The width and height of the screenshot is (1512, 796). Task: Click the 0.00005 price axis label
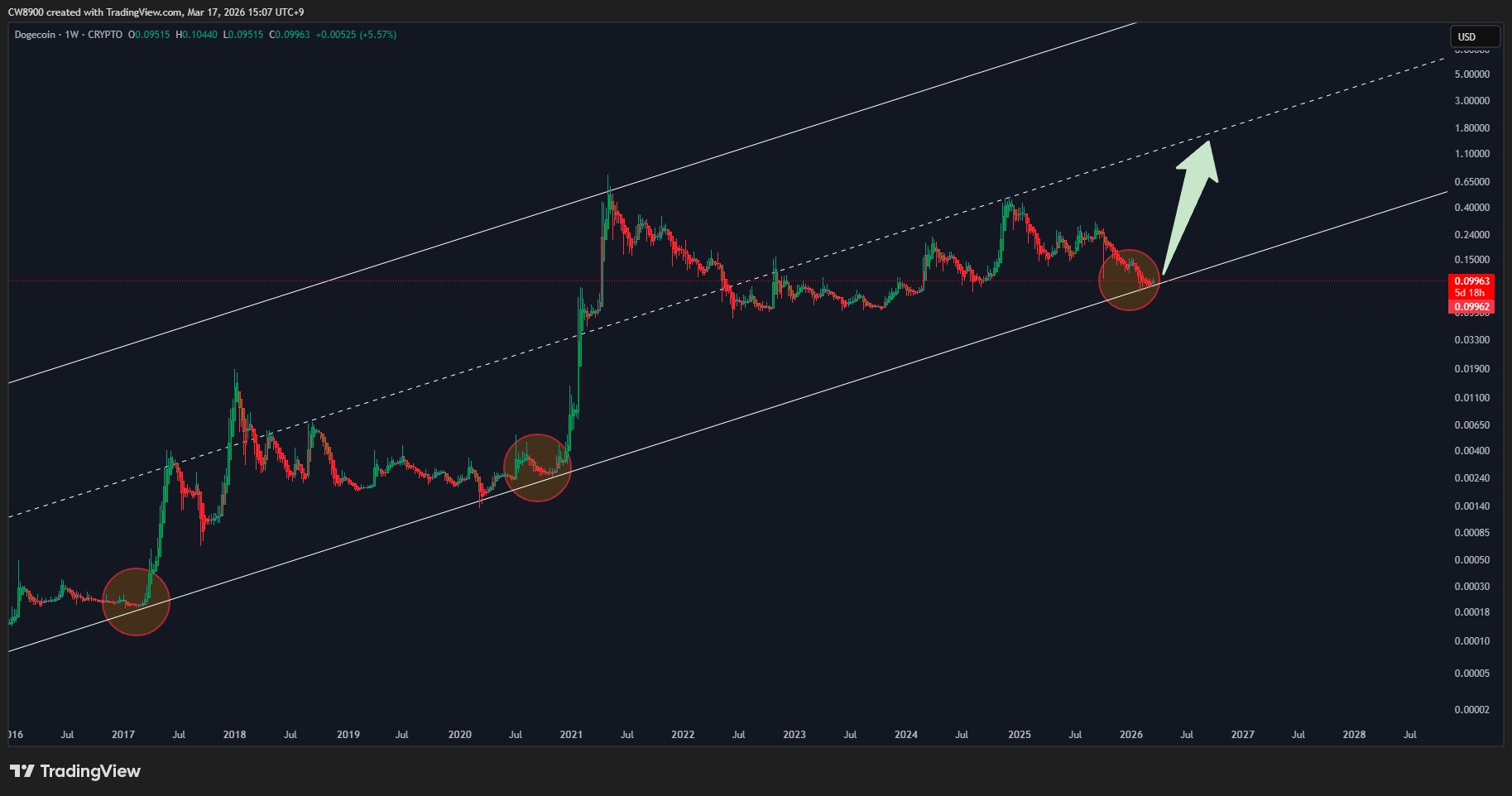pos(1472,674)
